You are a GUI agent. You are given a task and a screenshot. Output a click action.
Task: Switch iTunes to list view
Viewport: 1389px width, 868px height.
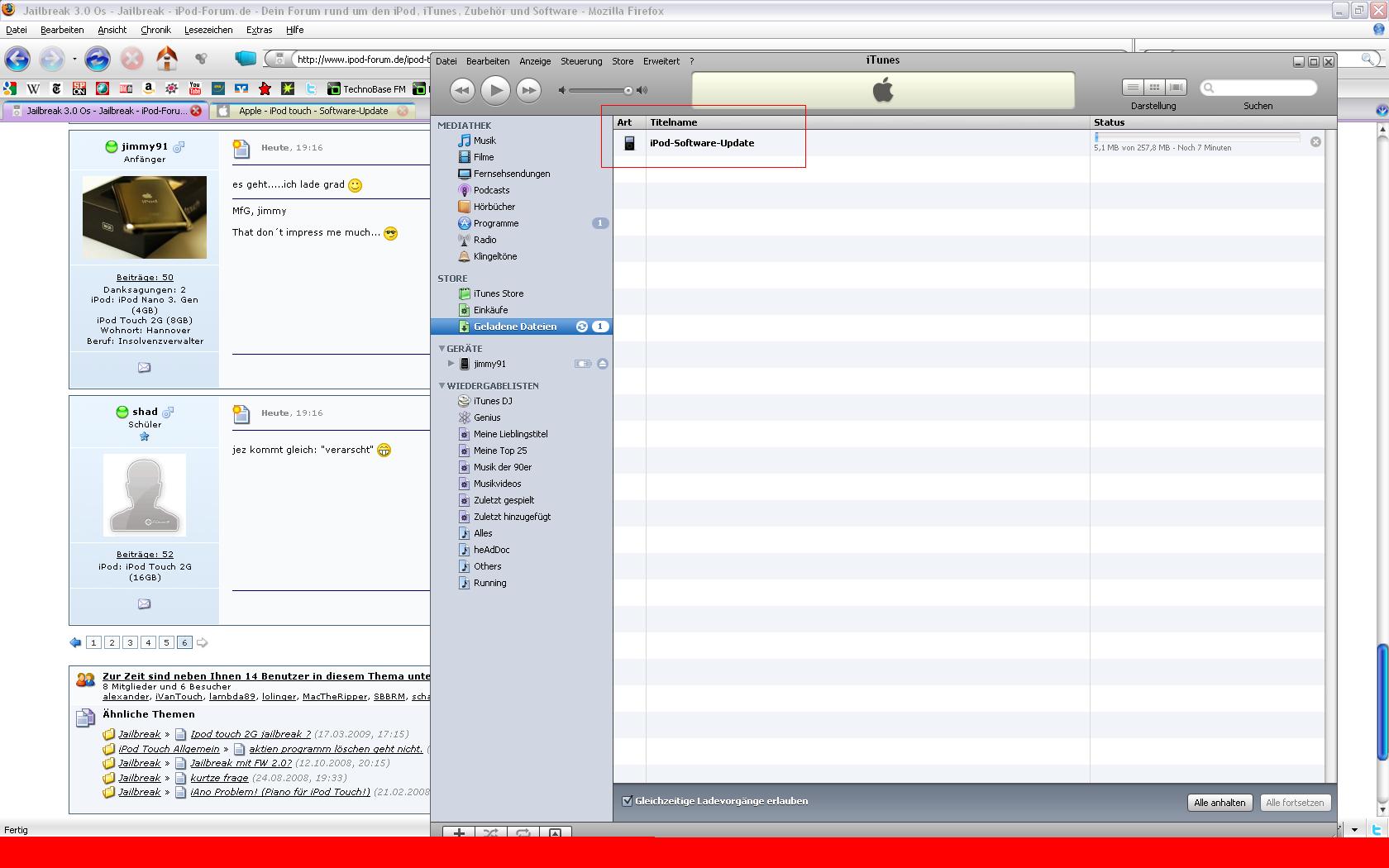click(x=1133, y=87)
